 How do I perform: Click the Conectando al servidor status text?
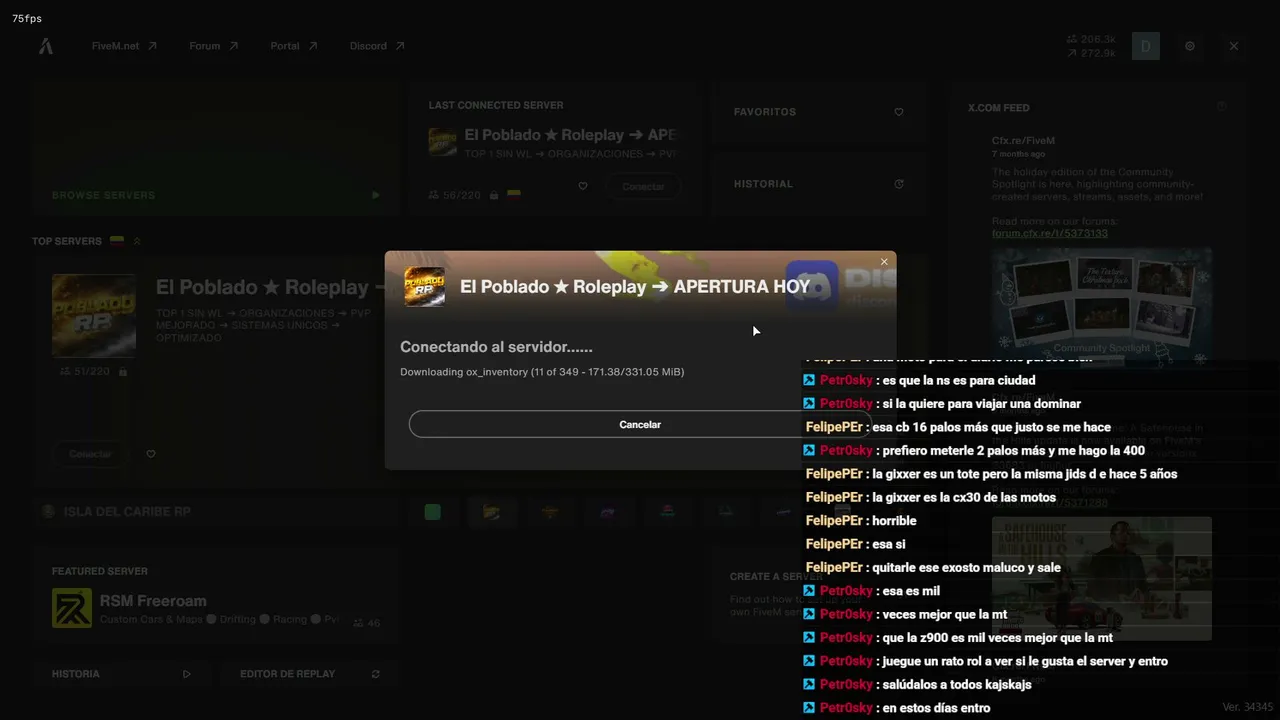tap(496, 347)
